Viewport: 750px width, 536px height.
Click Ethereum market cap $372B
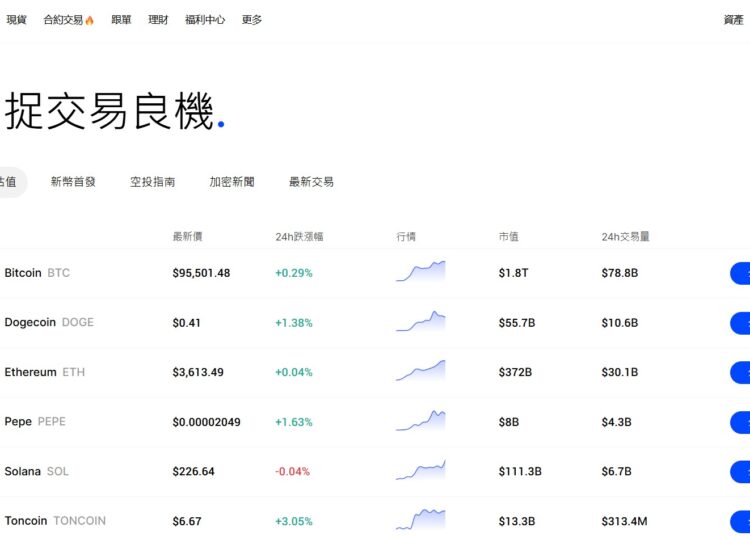(x=515, y=372)
